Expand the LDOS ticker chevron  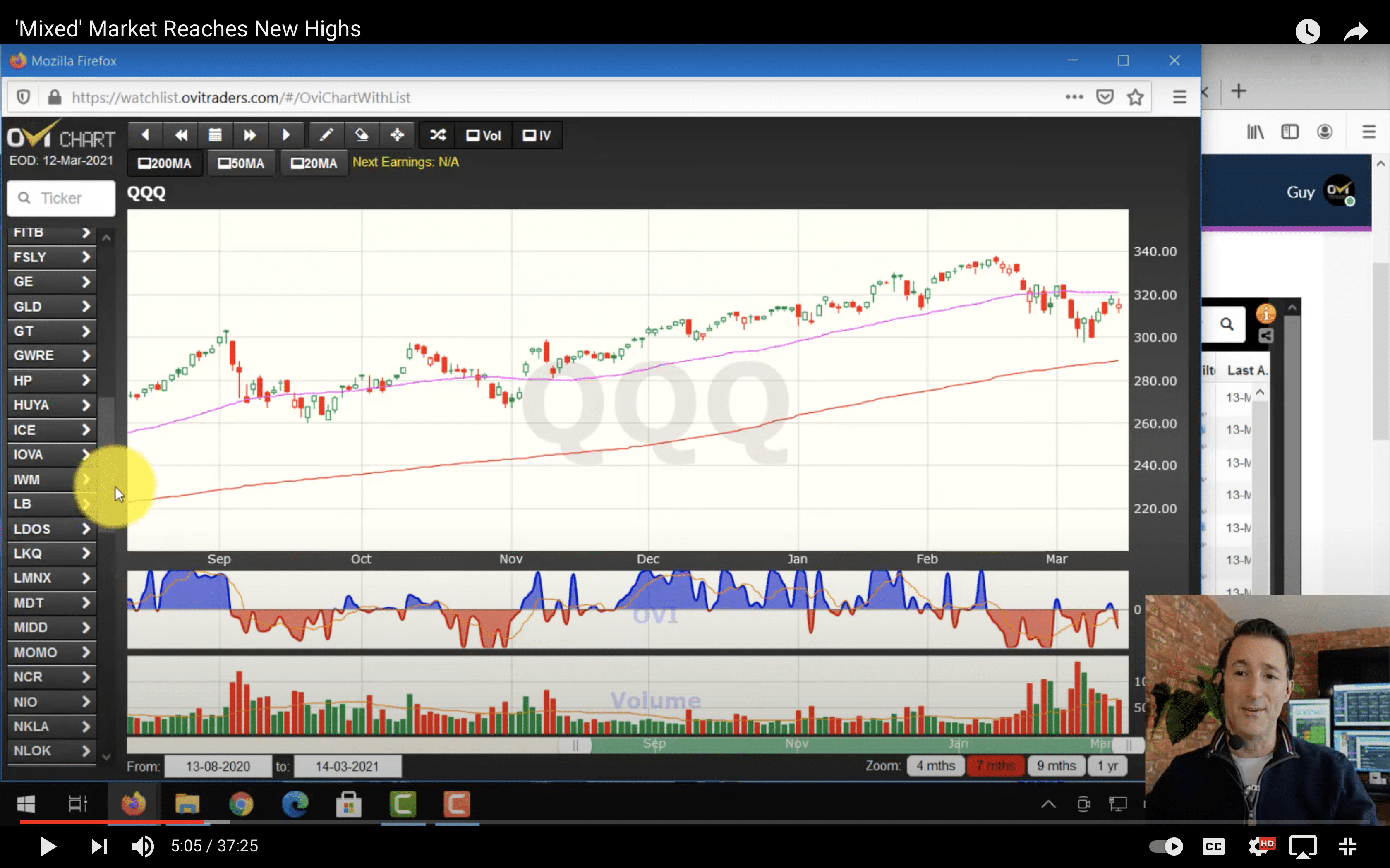tap(86, 529)
